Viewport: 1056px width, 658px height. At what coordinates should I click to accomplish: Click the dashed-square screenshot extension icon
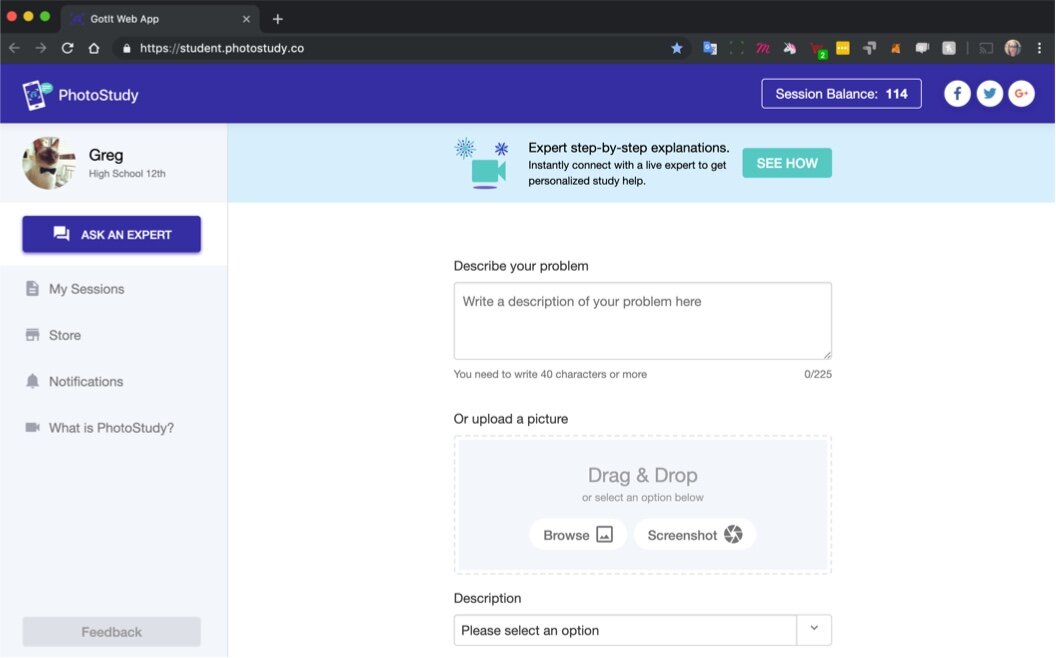737,48
